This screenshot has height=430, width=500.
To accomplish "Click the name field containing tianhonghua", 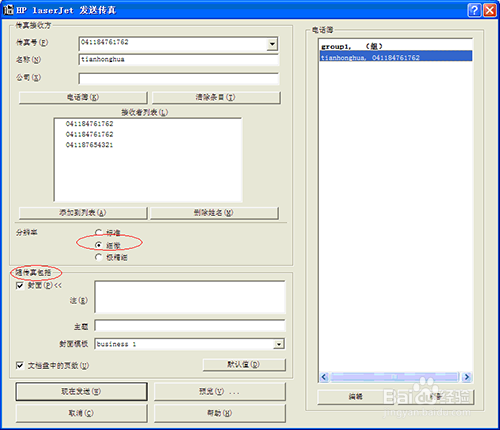I will [x=179, y=60].
